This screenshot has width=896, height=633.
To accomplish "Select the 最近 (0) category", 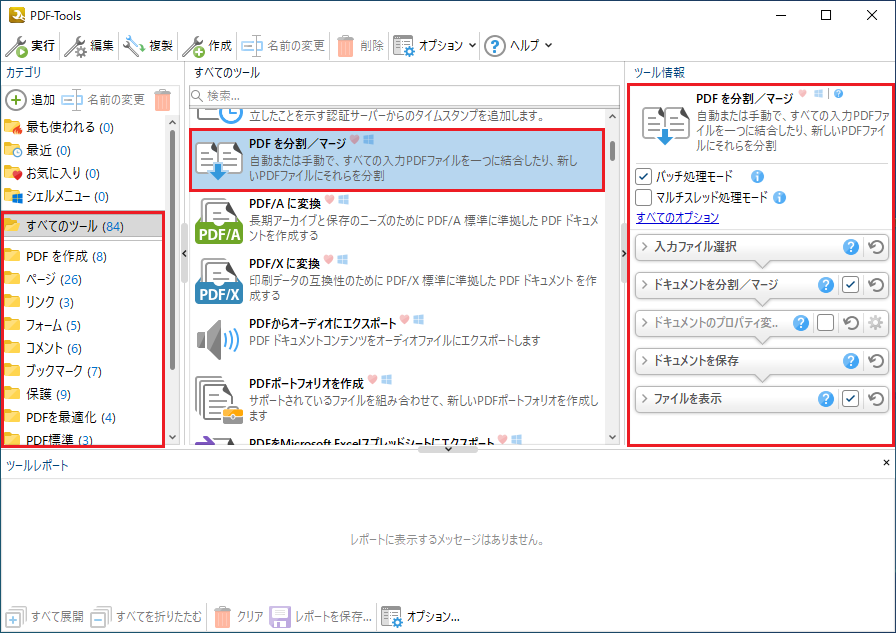I will (x=38, y=150).
